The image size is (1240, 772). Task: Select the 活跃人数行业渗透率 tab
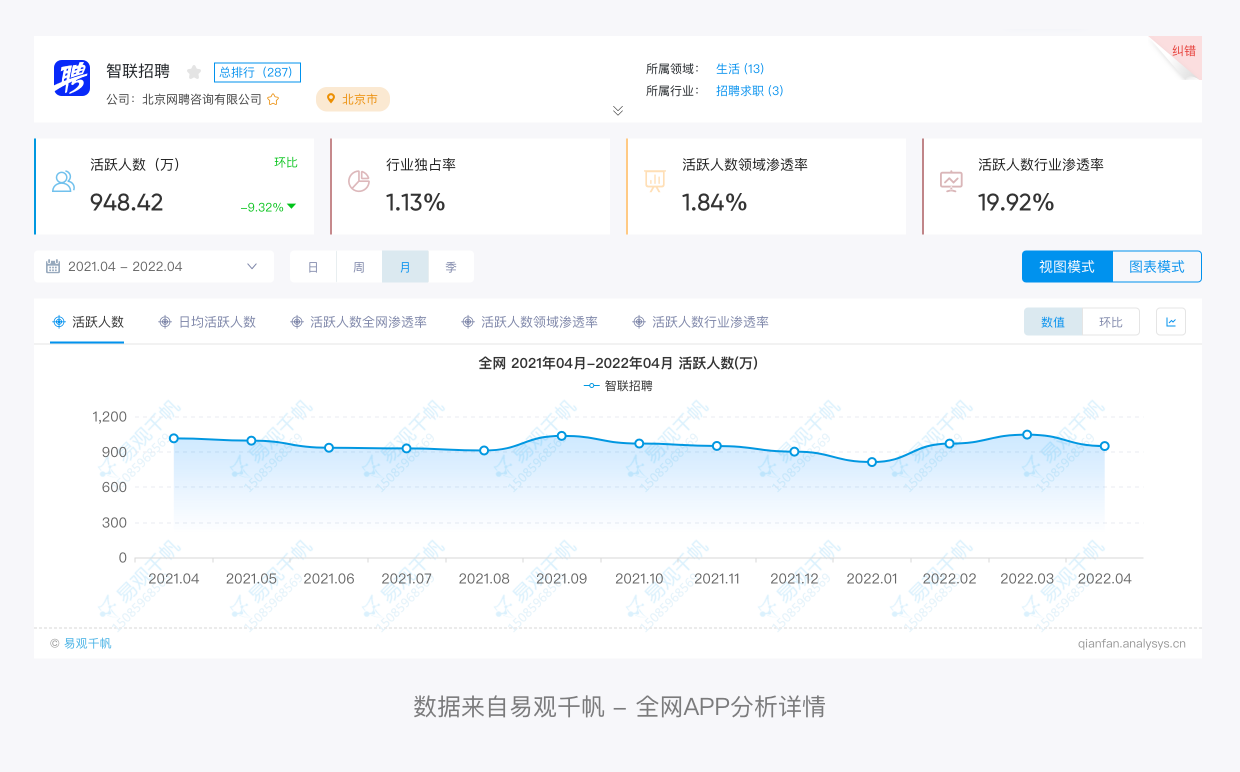pyautogui.click(x=700, y=322)
